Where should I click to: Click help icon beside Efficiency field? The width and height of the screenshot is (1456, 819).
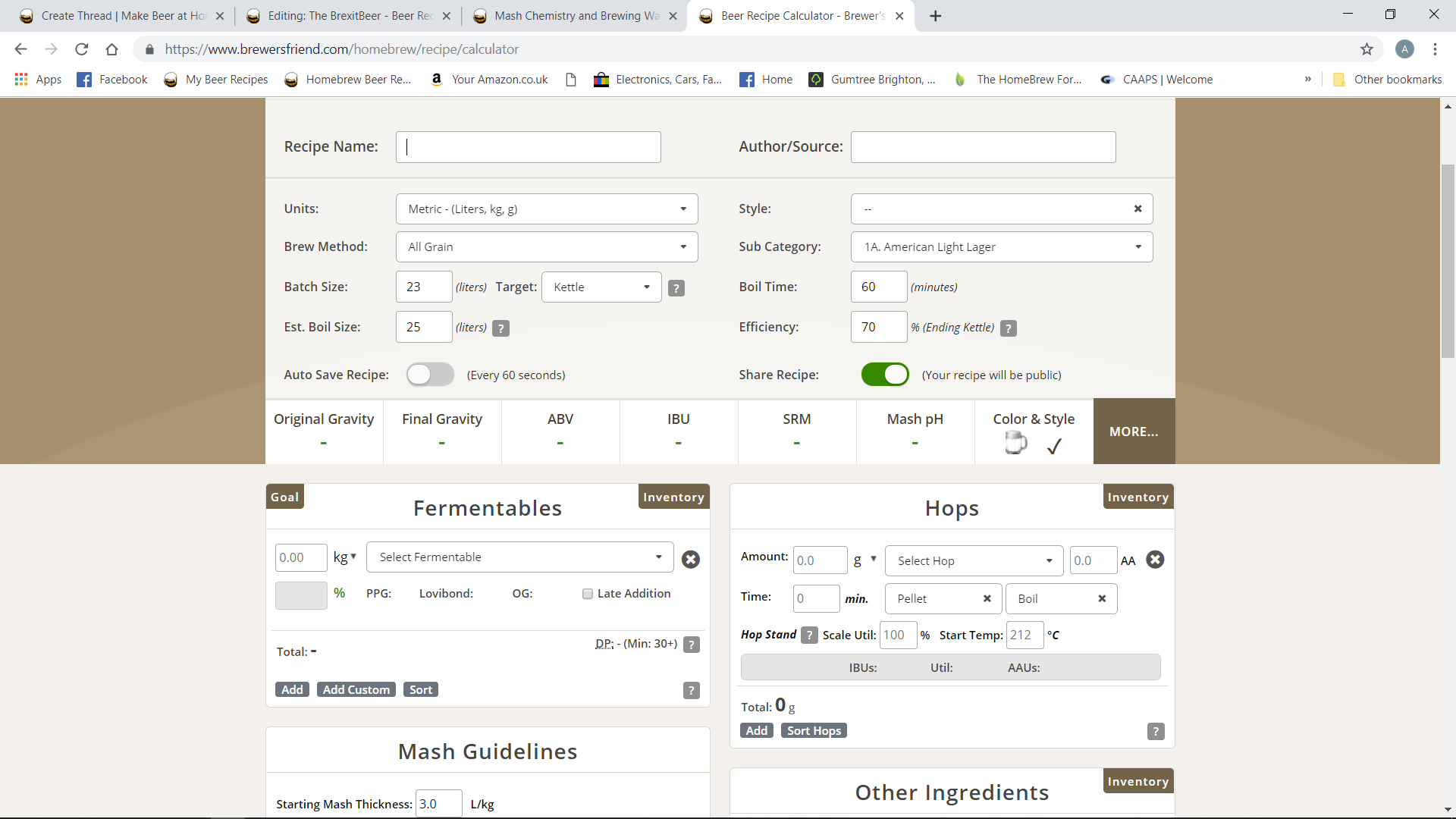[1008, 328]
